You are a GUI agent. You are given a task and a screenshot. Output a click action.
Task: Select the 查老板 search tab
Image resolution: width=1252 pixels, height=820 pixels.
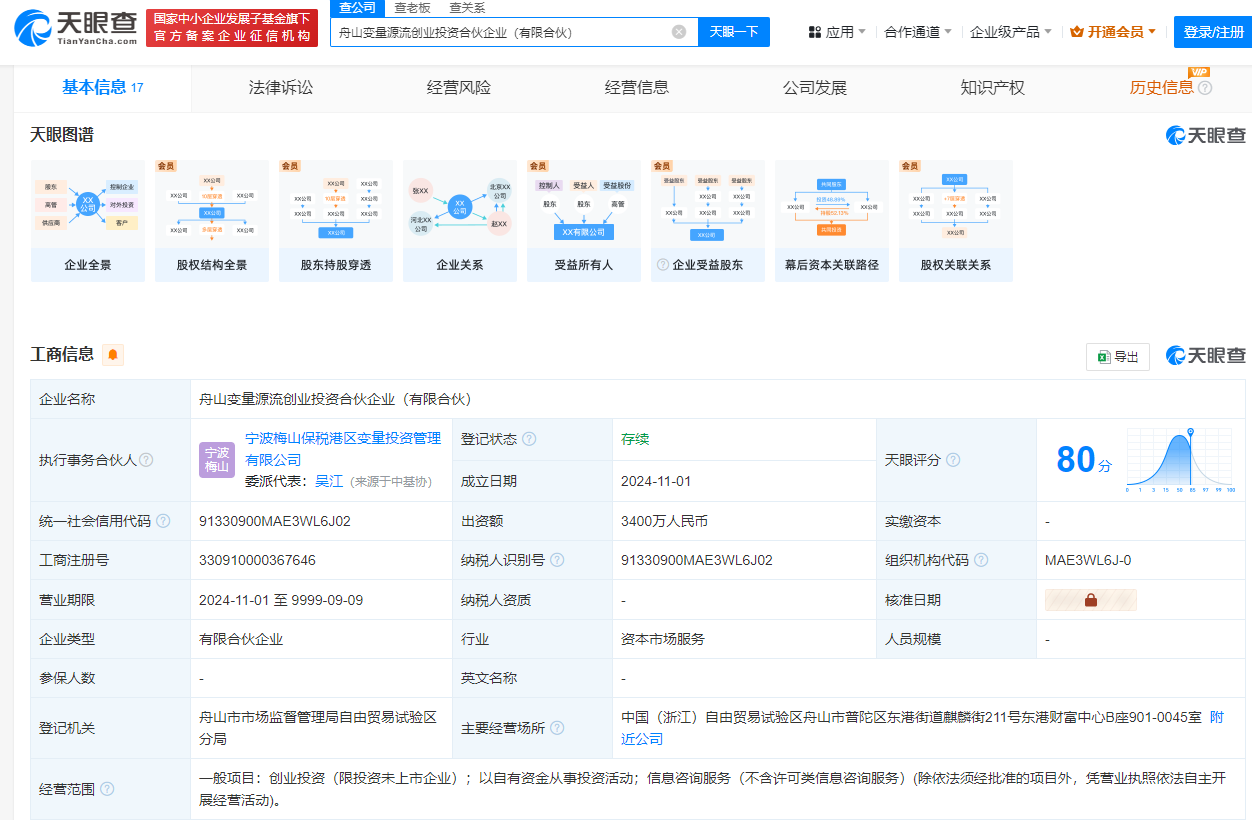click(412, 8)
